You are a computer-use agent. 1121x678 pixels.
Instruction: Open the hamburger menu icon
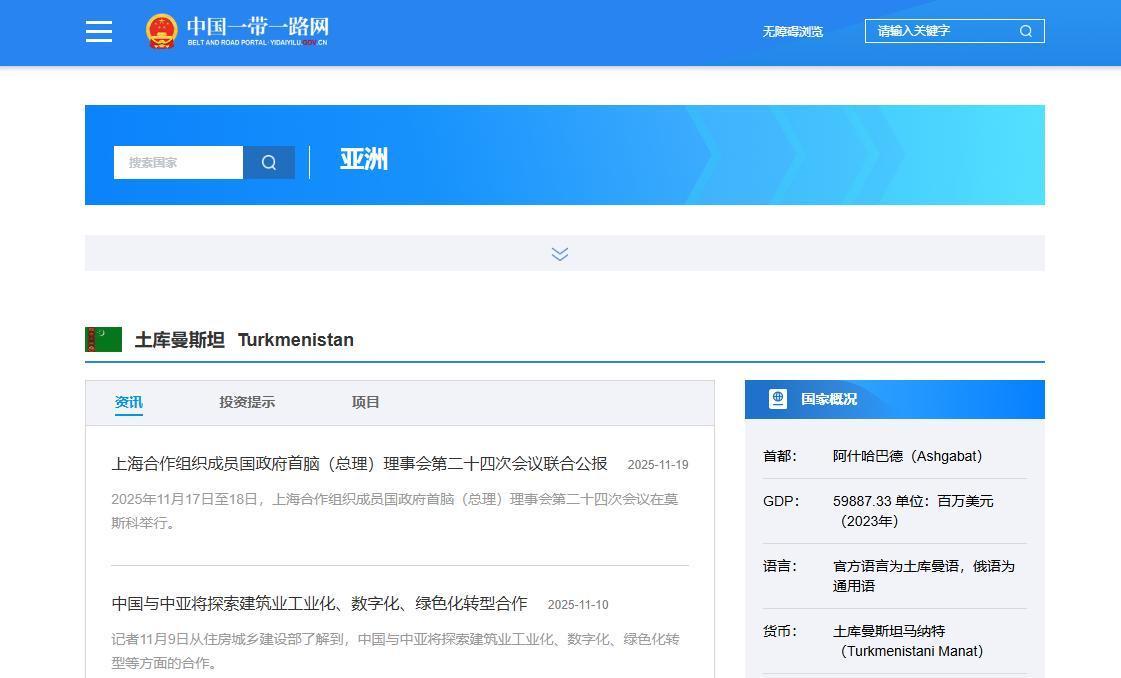tap(99, 31)
